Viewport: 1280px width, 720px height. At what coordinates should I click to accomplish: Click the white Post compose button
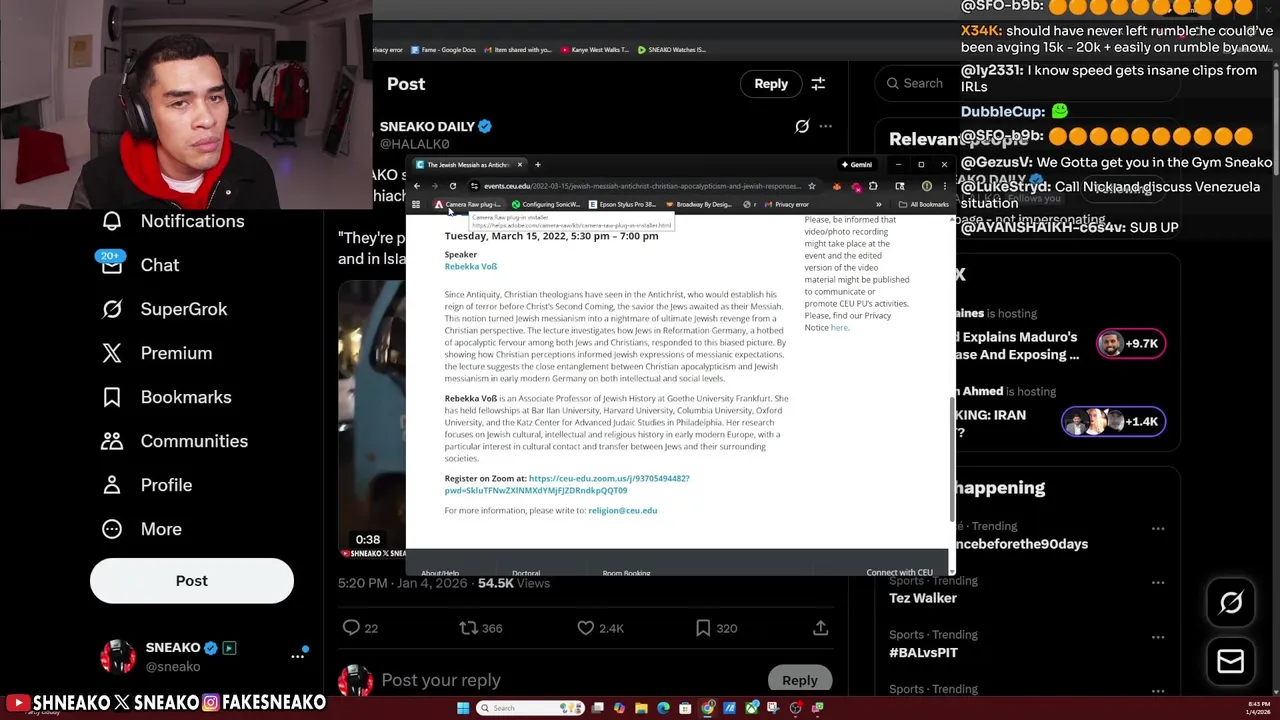tap(192, 581)
